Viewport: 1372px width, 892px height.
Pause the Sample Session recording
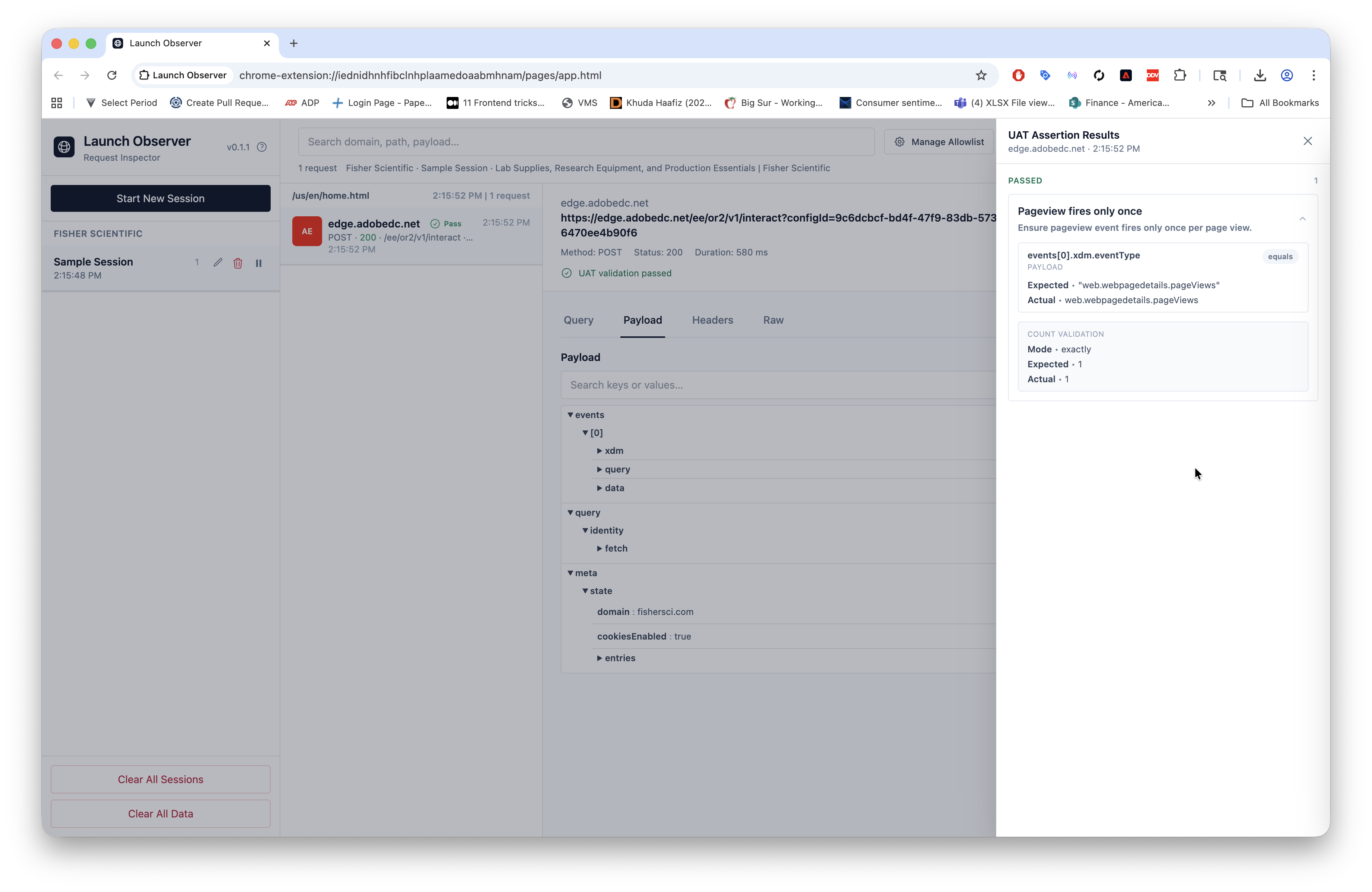[x=258, y=264]
